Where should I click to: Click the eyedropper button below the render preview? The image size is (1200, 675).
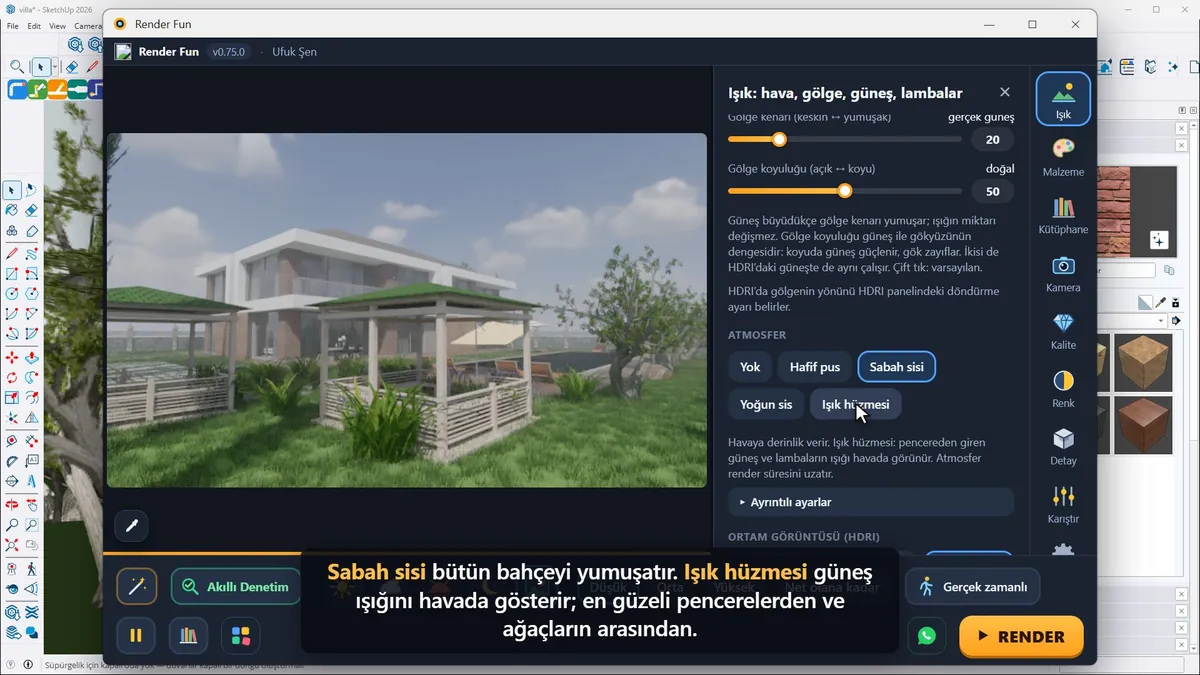131,525
